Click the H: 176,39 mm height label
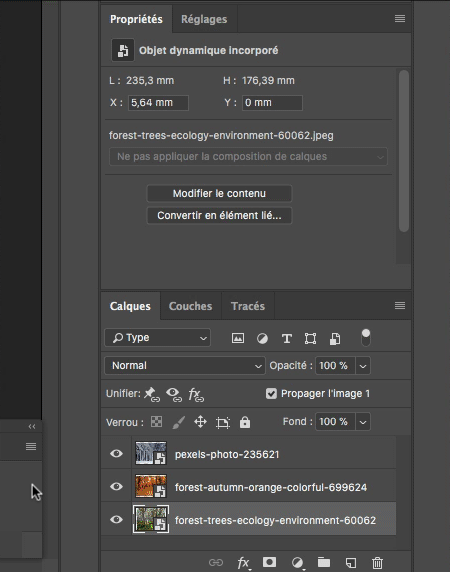The width and height of the screenshot is (450, 572). (259, 81)
